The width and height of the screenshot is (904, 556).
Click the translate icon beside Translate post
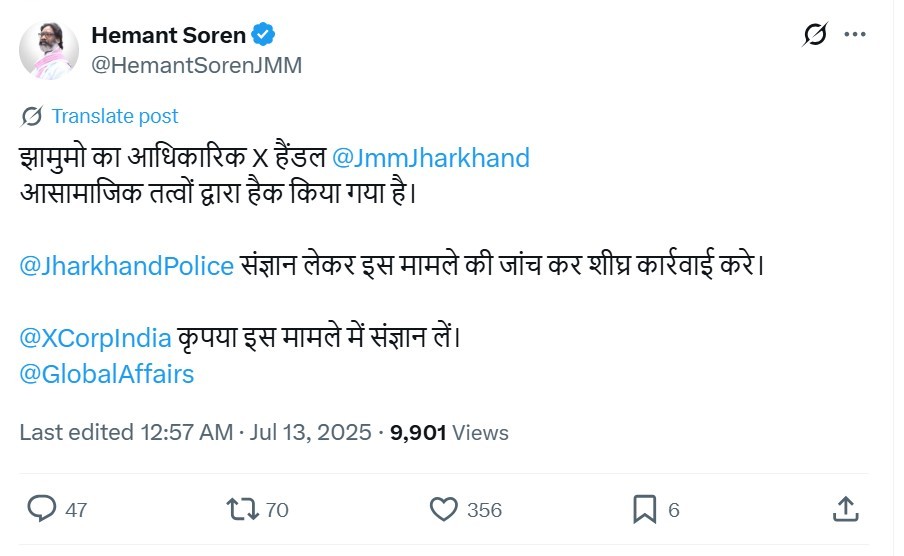[x=32, y=117]
